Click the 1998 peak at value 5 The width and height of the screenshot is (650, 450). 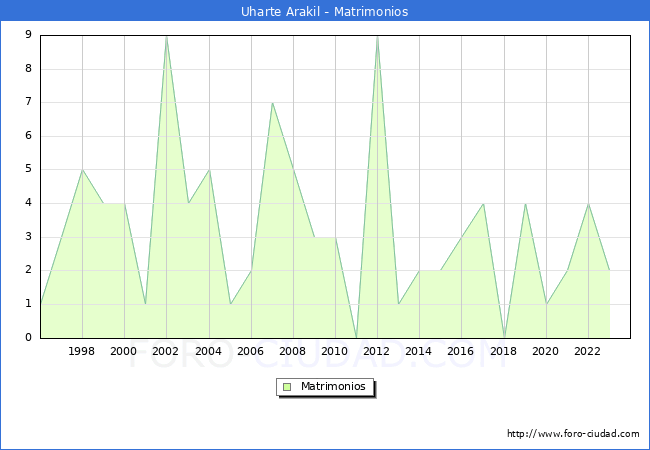click(x=82, y=170)
